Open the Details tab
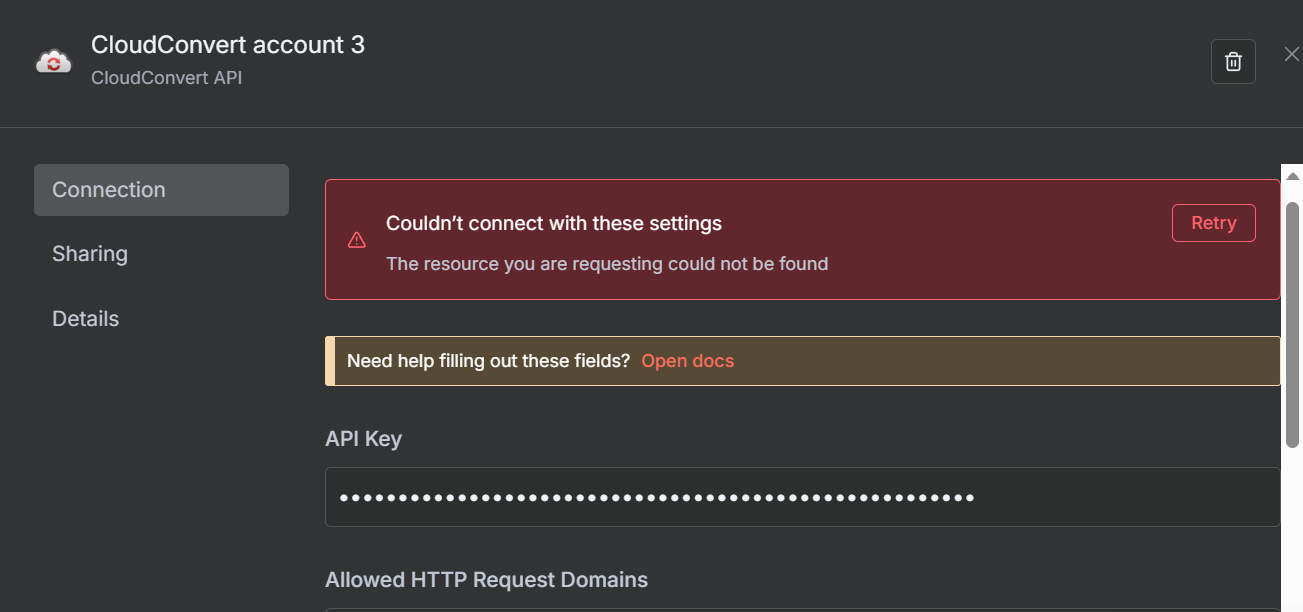Image resolution: width=1303 pixels, height=612 pixels. (x=86, y=319)
